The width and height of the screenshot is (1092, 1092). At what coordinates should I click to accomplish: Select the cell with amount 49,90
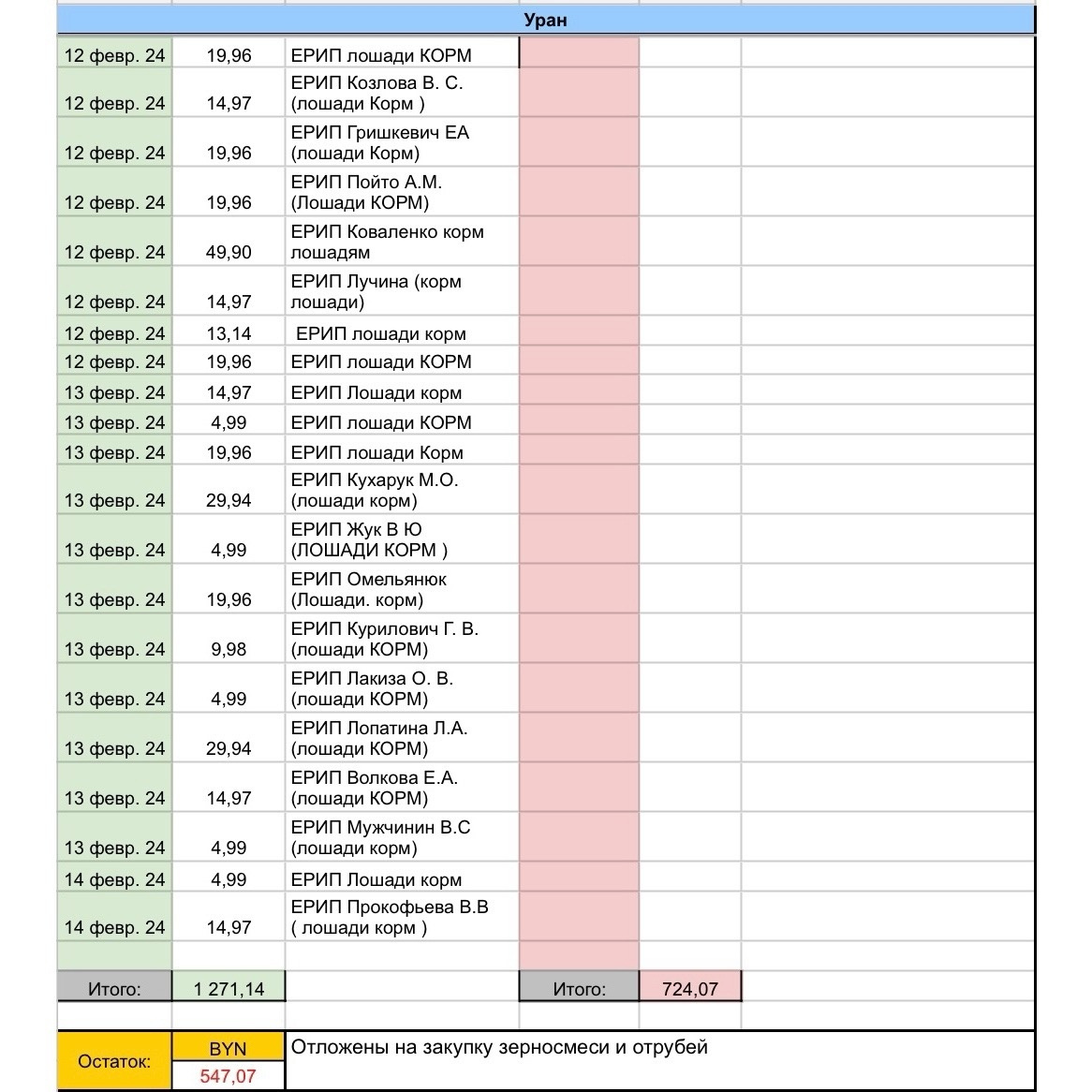point(229,243)
